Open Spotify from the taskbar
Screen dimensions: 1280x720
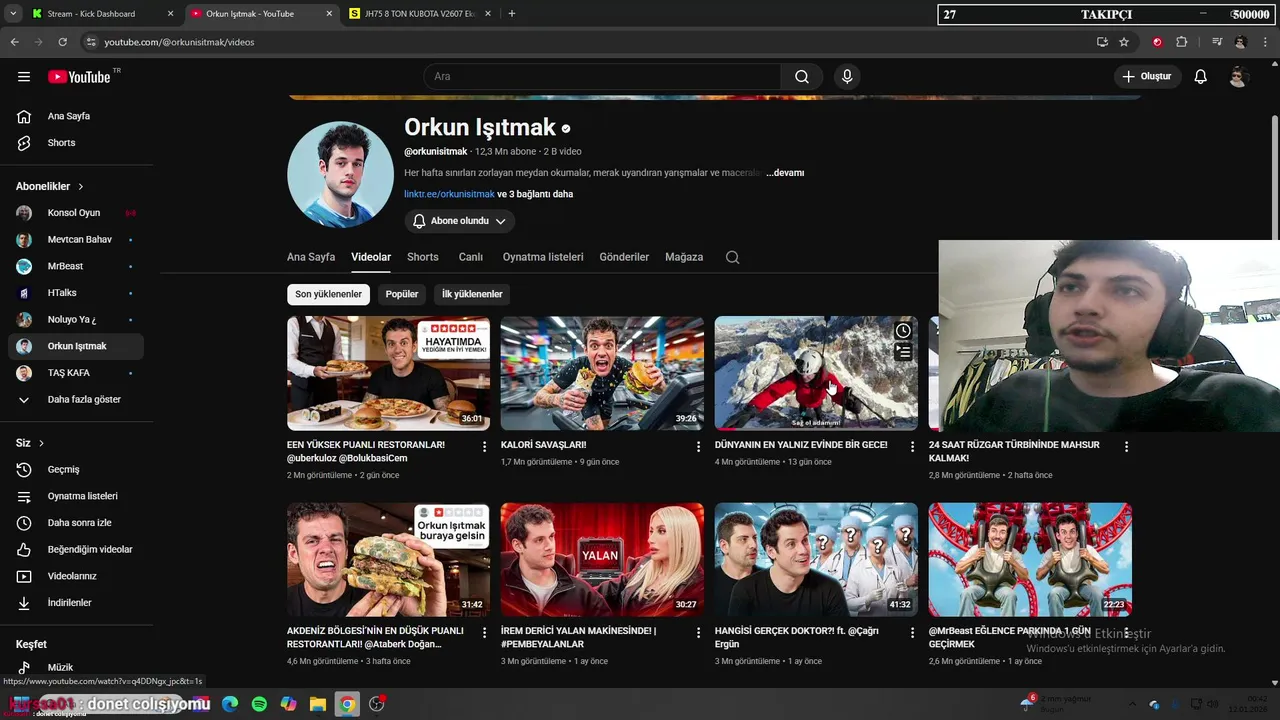click(259, 704)
